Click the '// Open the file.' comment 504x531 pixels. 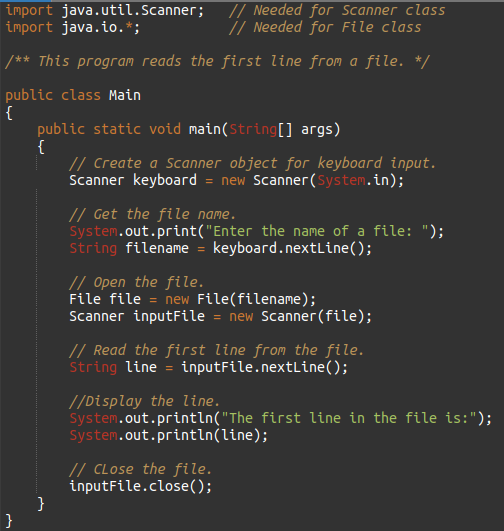(x=136, y=282)
